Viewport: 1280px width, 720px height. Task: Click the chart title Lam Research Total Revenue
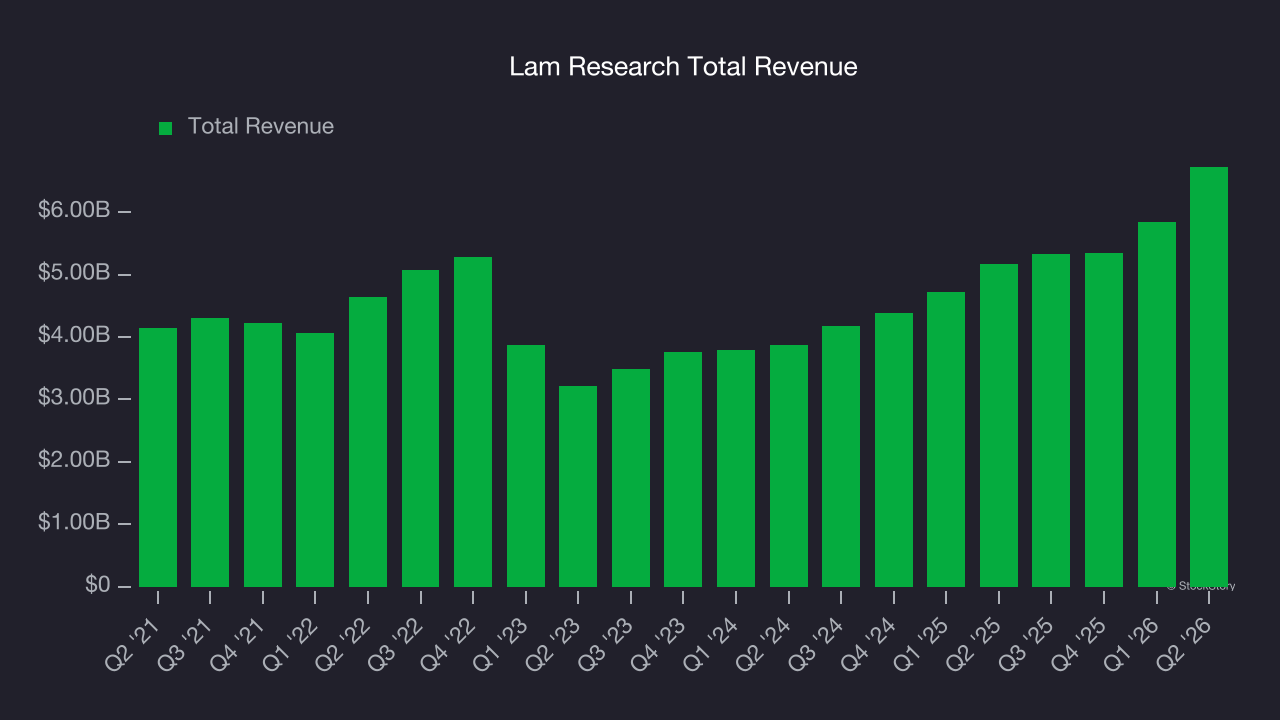pos(683,67)
